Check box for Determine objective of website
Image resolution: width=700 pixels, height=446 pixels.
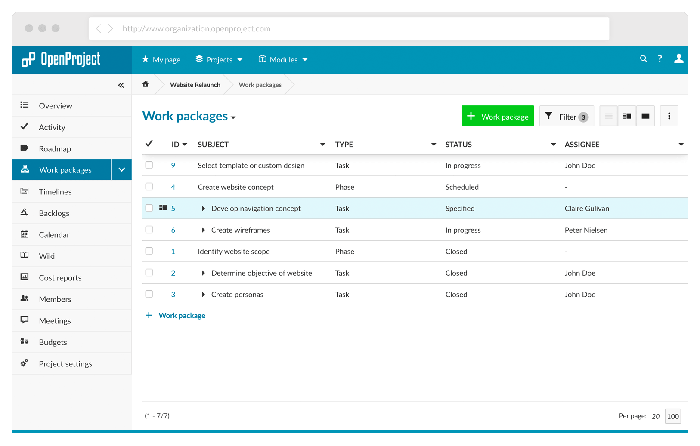coord(149,273)
